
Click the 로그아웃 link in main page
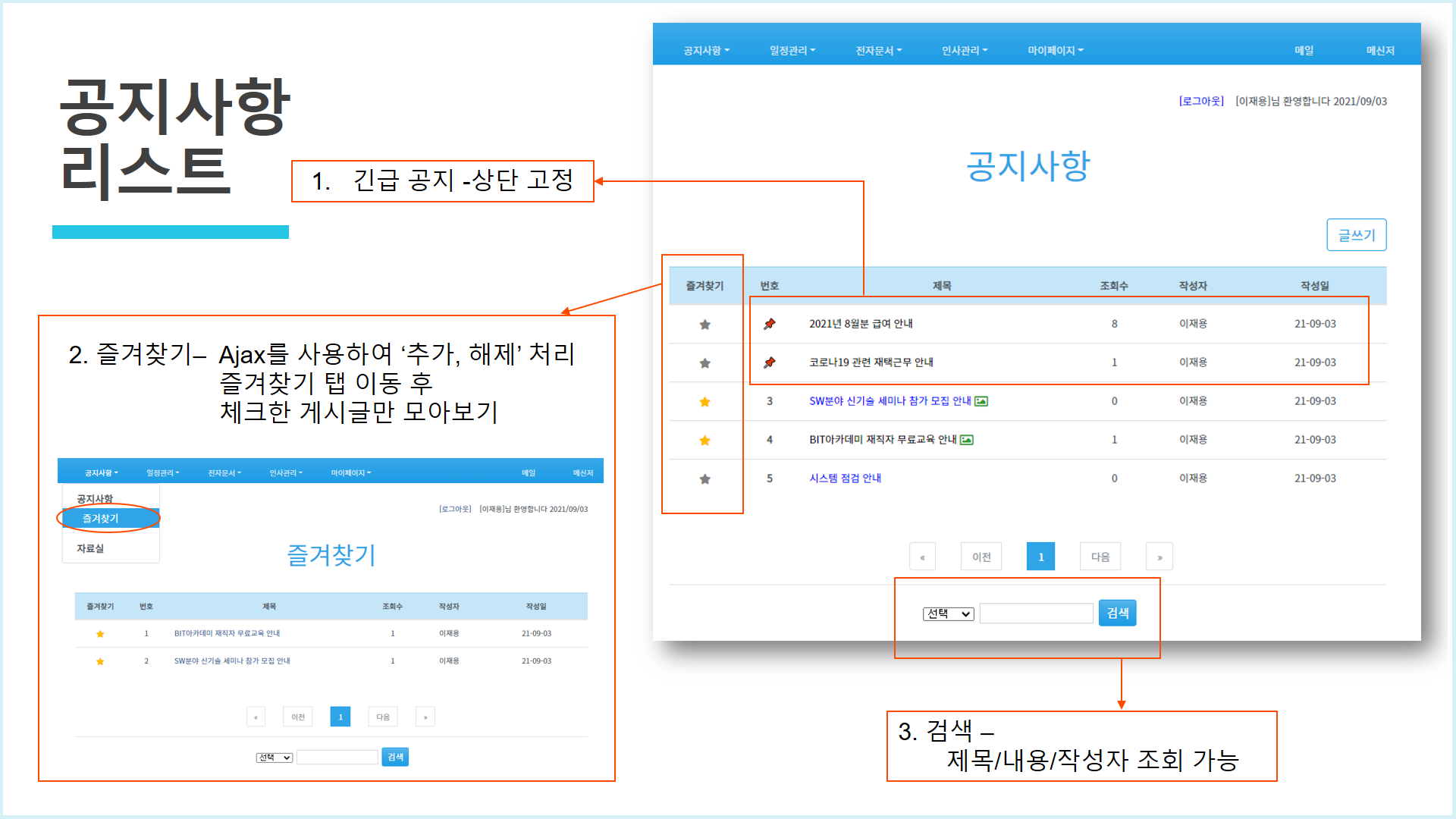1201,101
